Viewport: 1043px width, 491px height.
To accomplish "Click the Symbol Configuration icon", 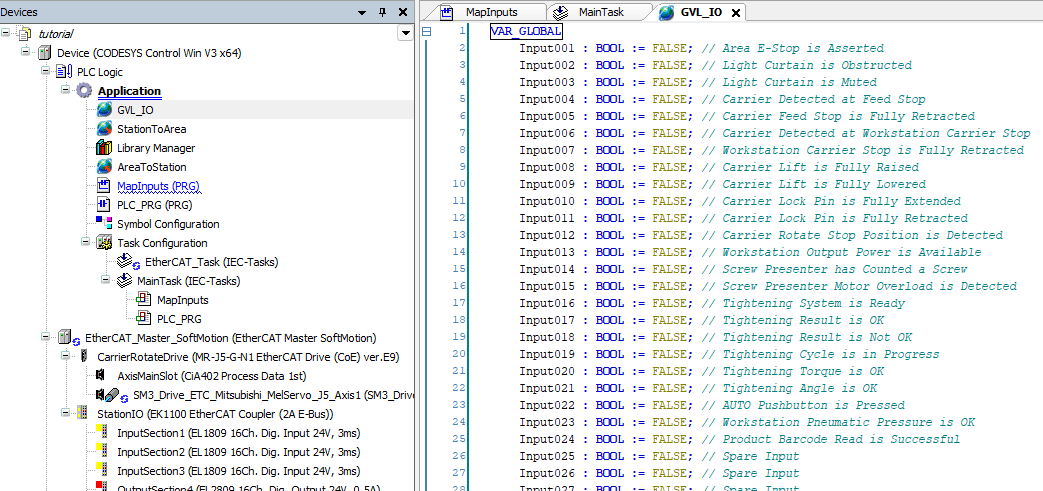I will pos(104,224).
